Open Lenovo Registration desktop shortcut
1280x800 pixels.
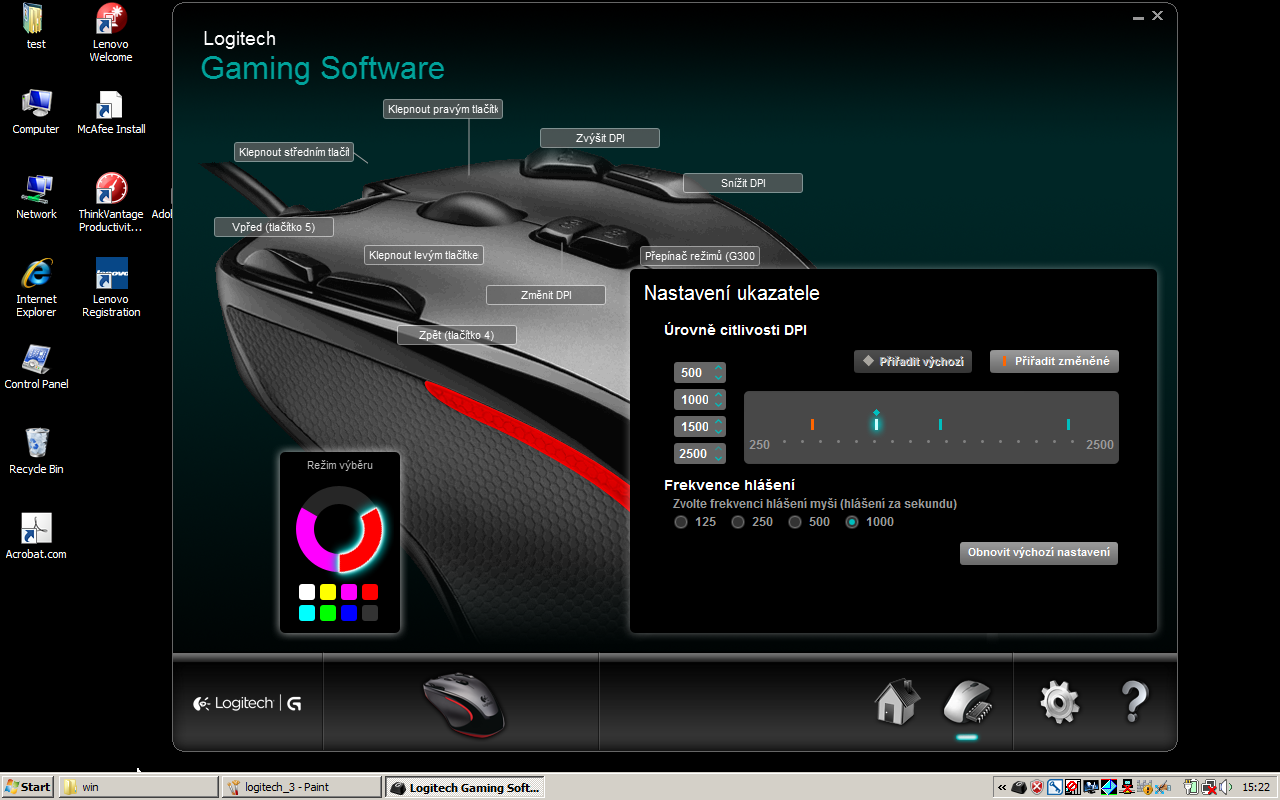111,288
